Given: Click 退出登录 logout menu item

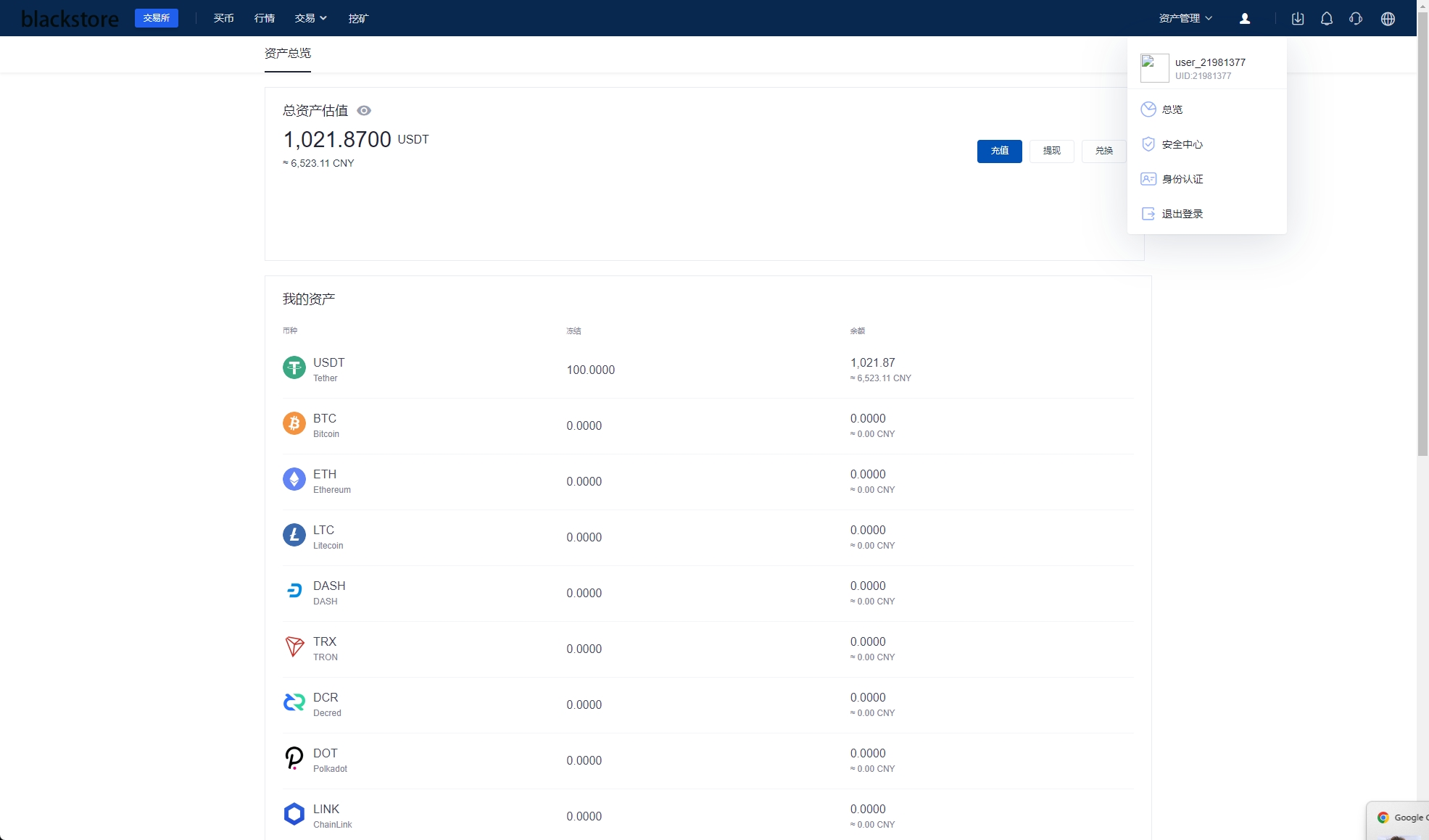Looking at the screenshot, I should 1182,213.
